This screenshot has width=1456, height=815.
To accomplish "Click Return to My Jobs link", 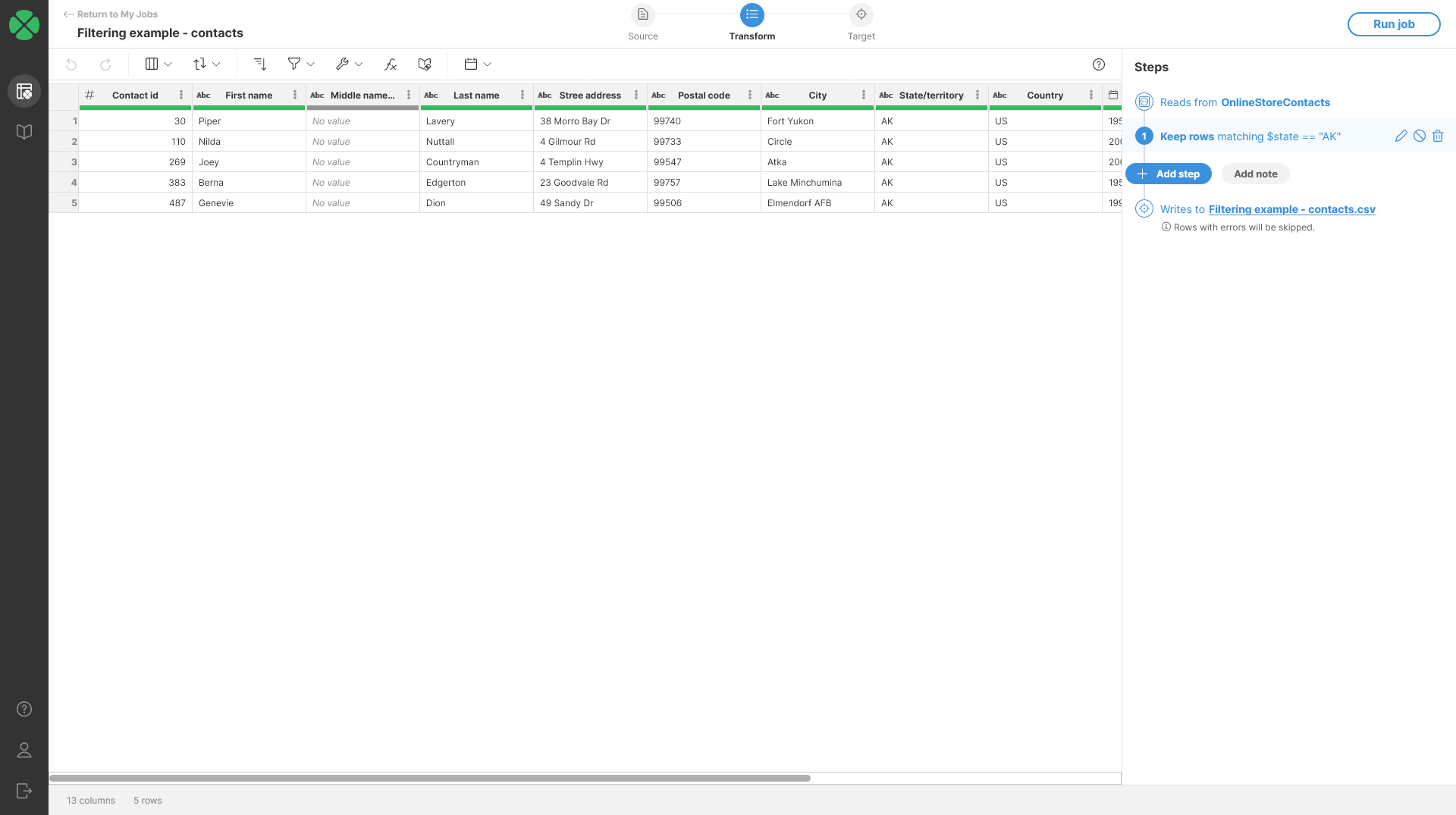I will tap(111, 14).
